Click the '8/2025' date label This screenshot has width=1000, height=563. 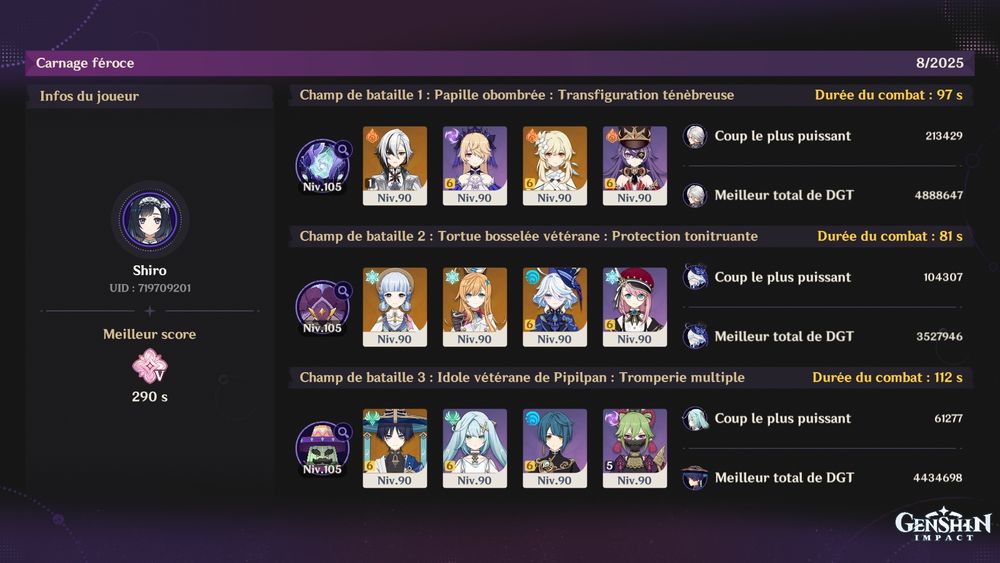click(940, 62)
